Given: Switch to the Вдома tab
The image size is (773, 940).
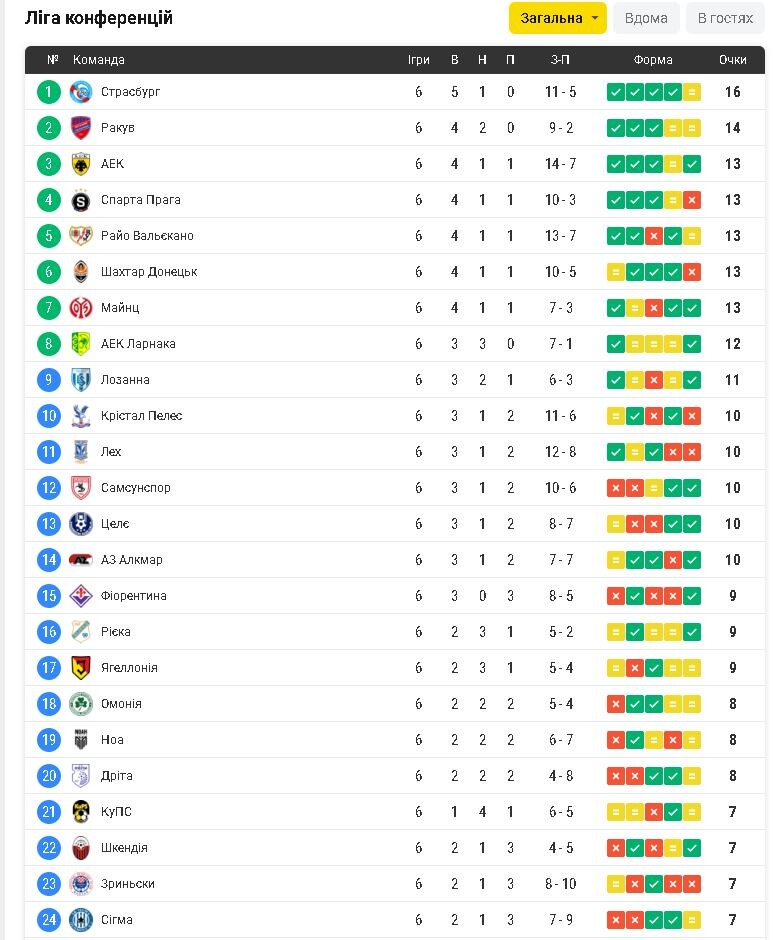Looking at the screenshot, I should tap(646, 18).
